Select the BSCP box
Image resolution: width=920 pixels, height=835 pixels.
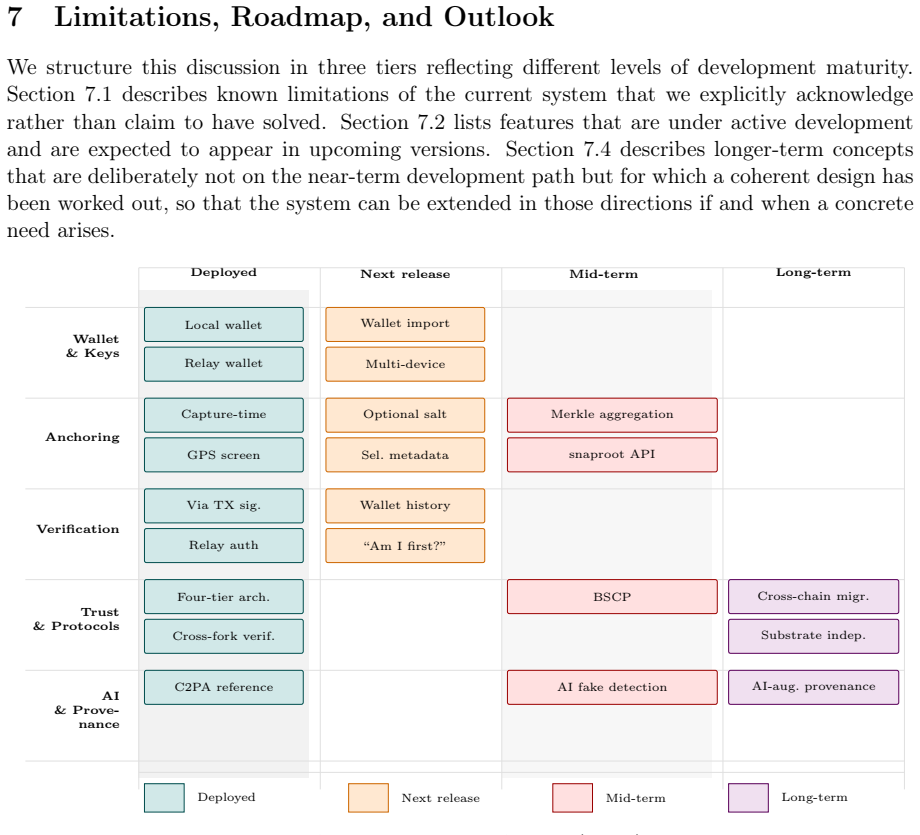[612, 597]
